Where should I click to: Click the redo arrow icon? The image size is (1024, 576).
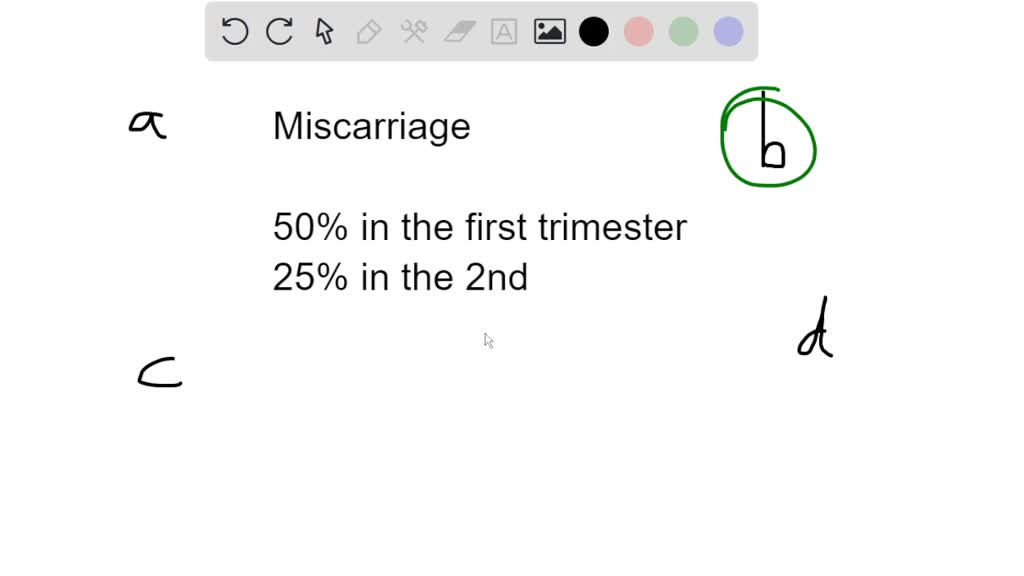pyautogui.click(x=279, y=32)
